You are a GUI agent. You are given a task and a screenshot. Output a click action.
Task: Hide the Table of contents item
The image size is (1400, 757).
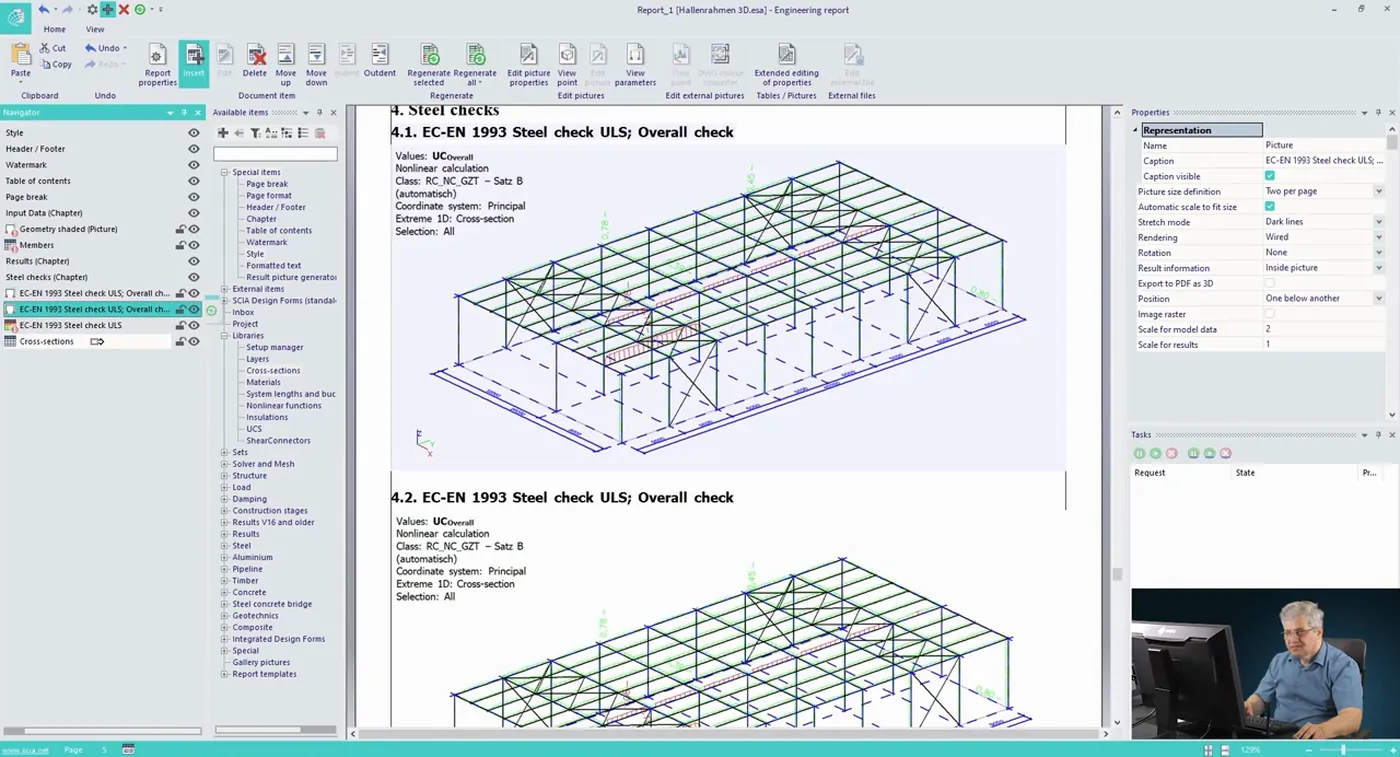click(x=194, y=181)
